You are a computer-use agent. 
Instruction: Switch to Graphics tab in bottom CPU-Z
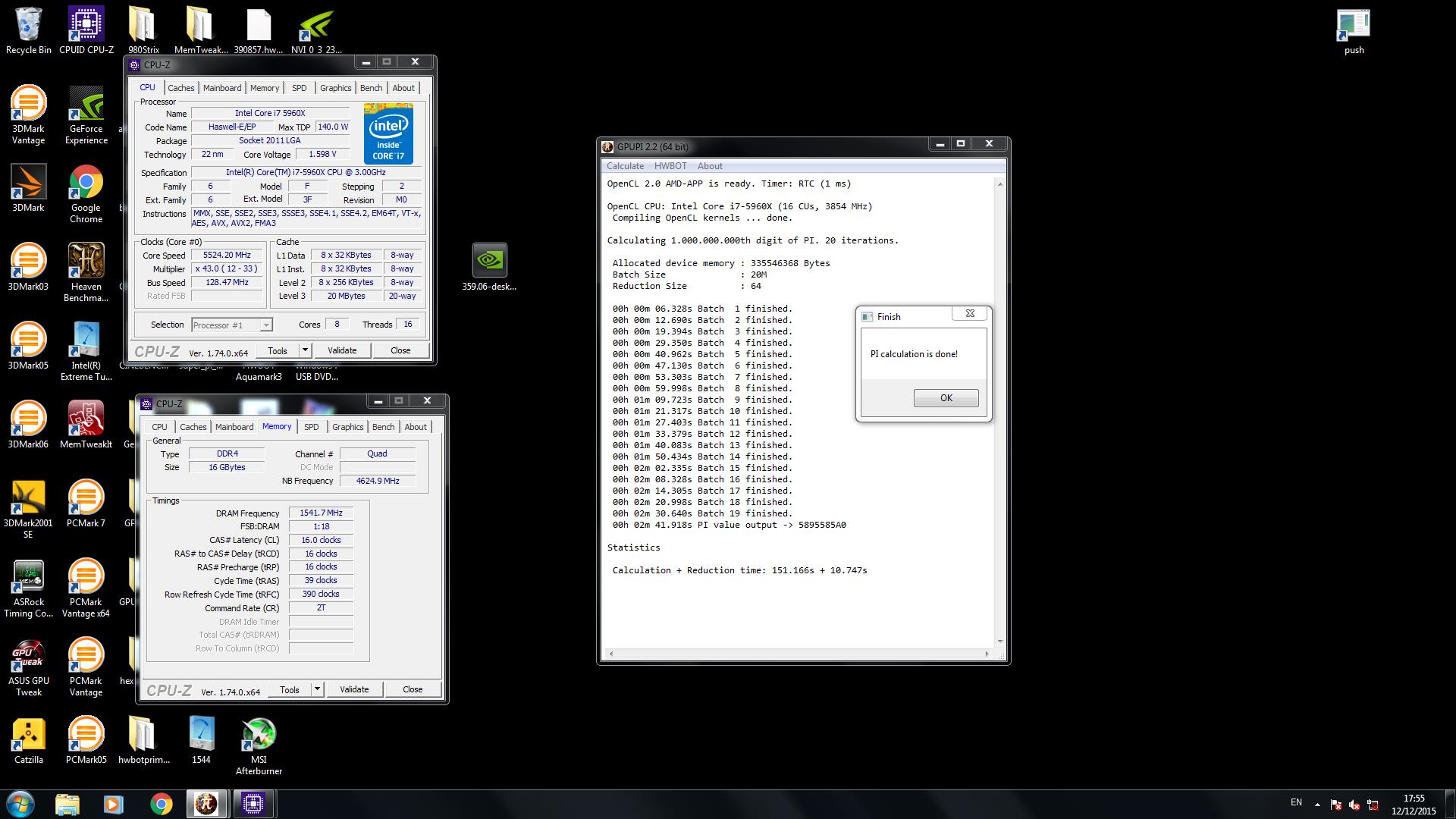pos(348,427)
